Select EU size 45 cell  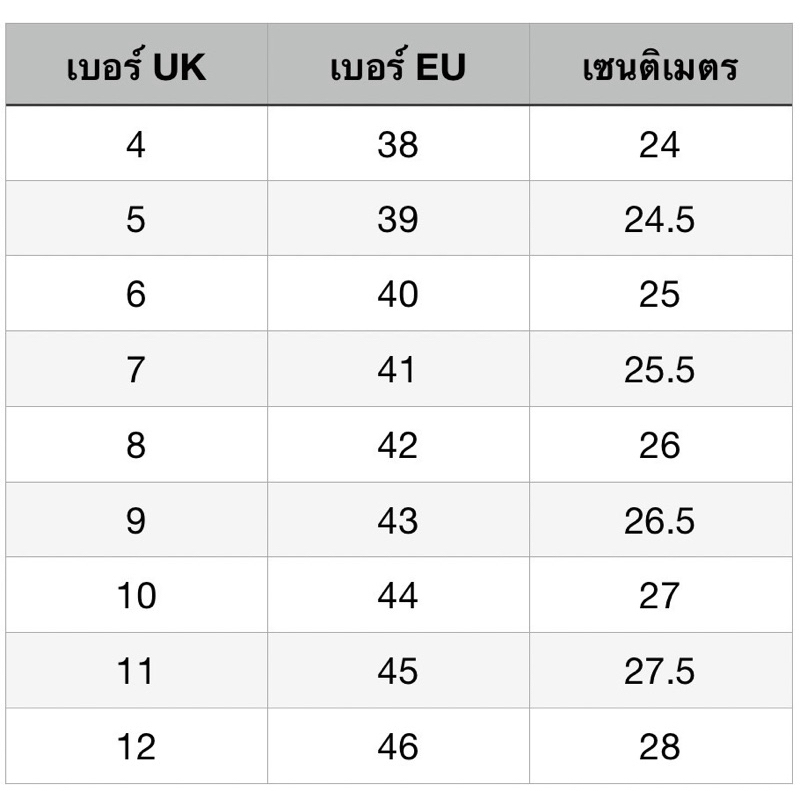tap(398, 670)
